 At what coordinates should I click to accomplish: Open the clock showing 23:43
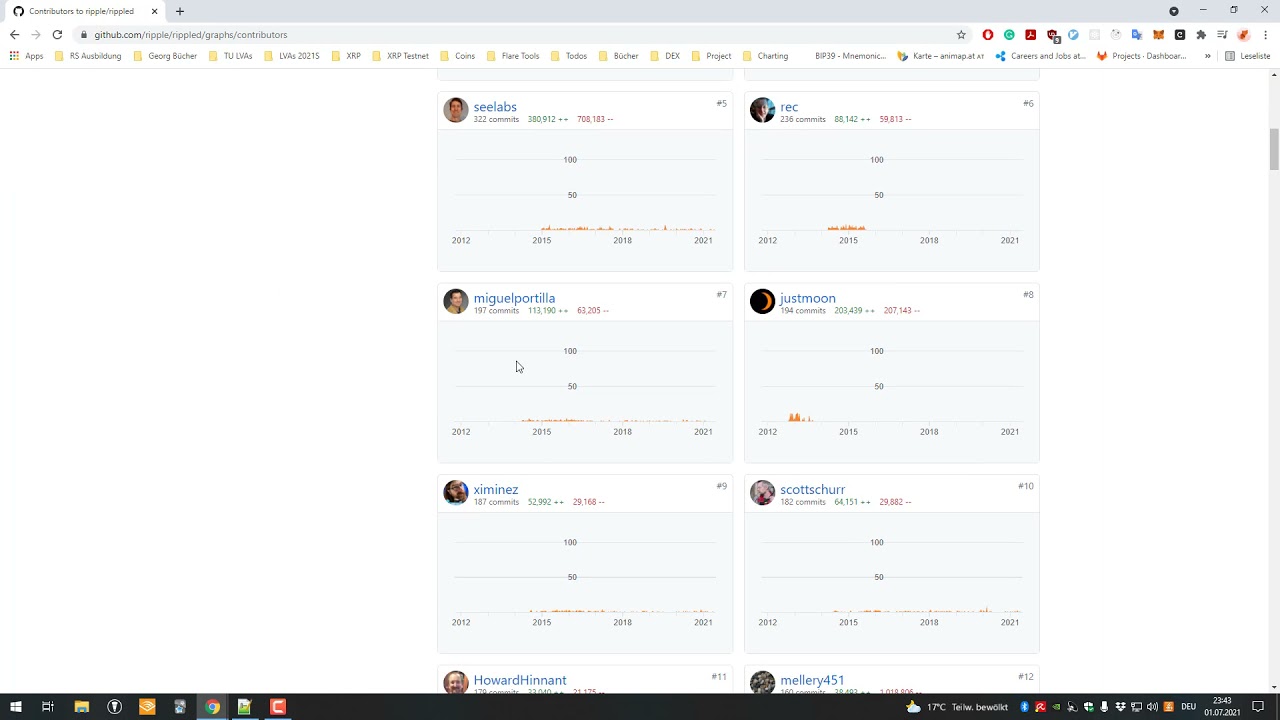(x=1222, y=707)
